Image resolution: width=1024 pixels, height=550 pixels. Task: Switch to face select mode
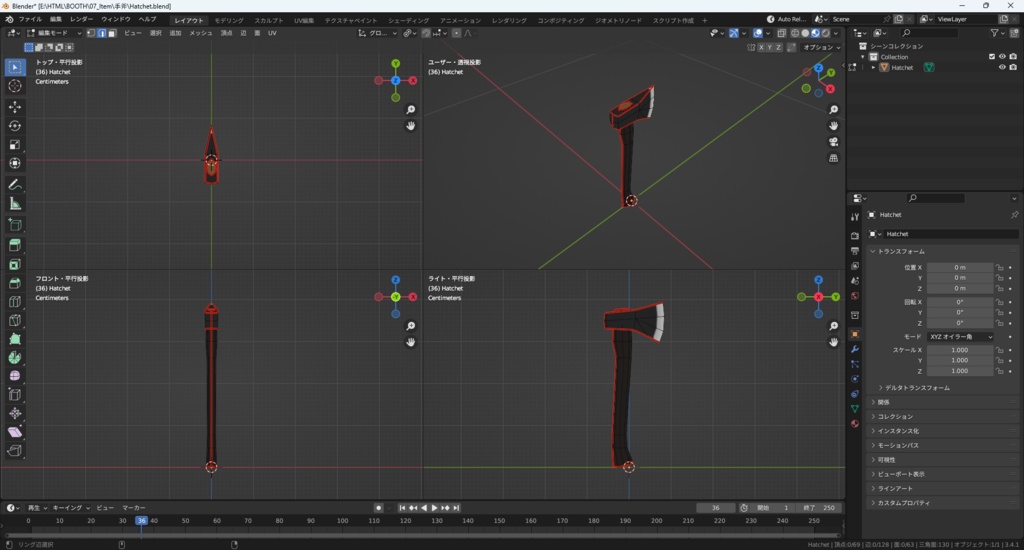[111, 33]
